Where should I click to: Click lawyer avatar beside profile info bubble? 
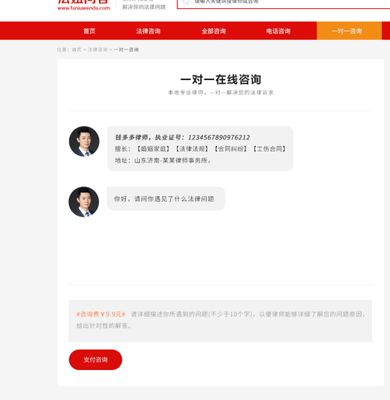pos(84,141)
